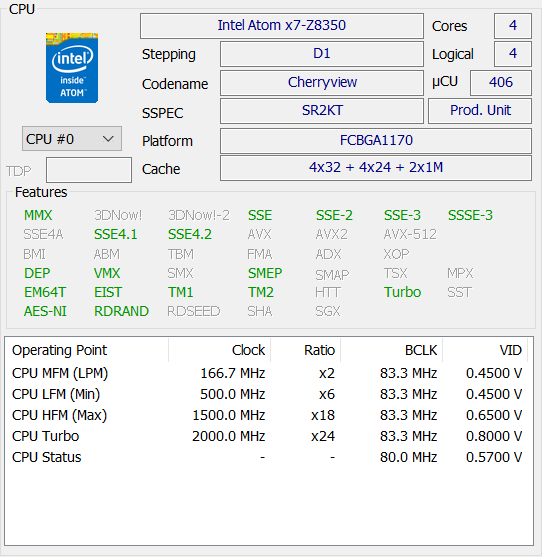
Task: Click the Operating Point column header
Action: click(x=87, y=350)
